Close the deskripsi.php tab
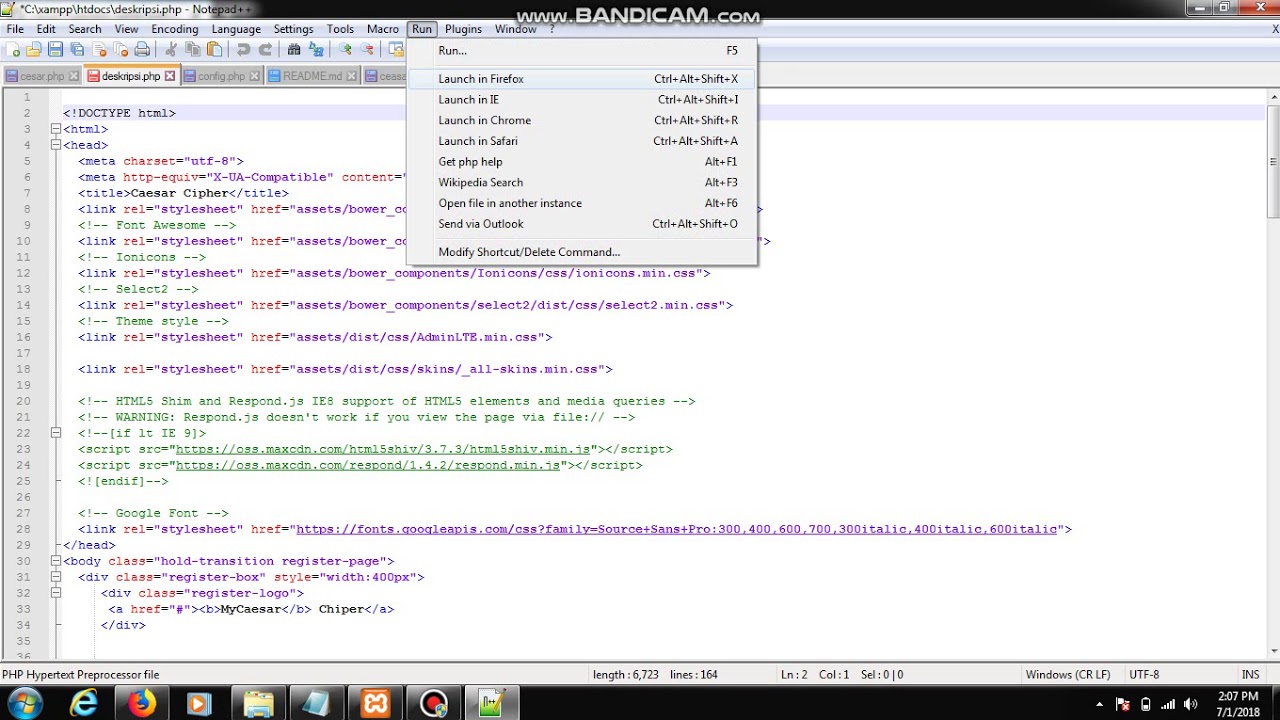This screenshot has width=1280, height=720. pos(170,76)
